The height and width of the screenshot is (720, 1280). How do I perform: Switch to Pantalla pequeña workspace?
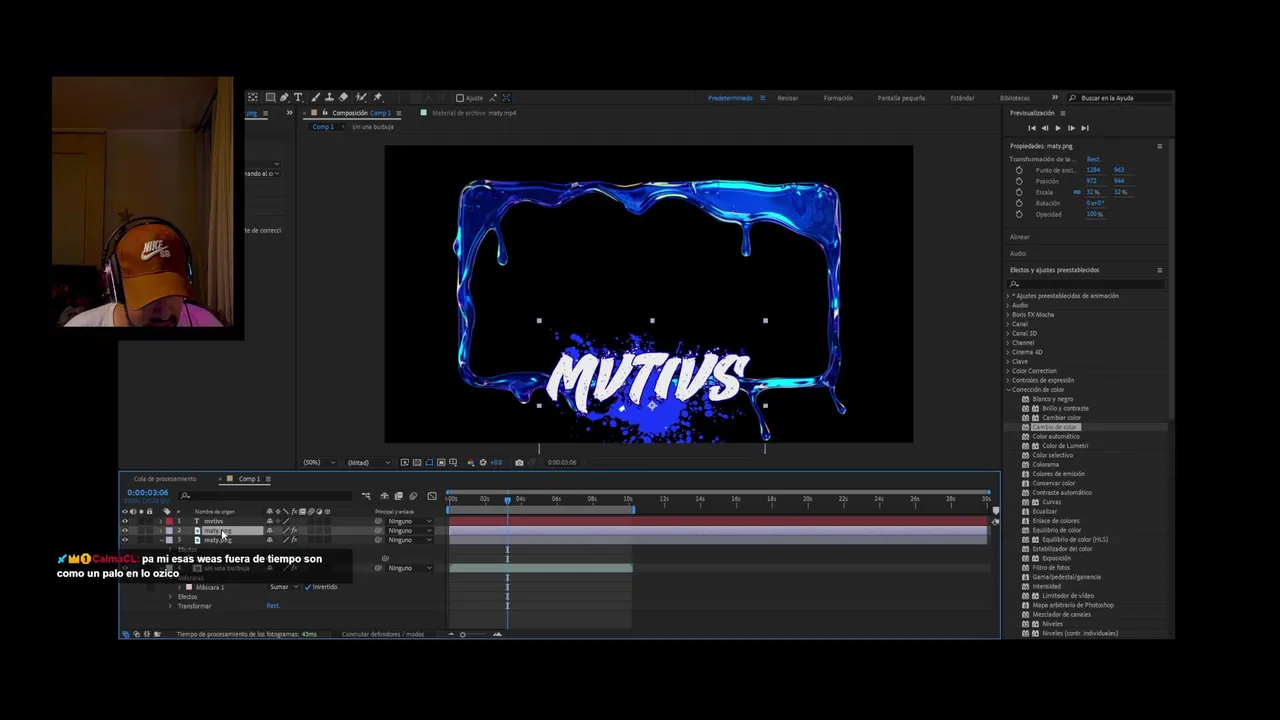pyautogui.click(x=901, y=98)
